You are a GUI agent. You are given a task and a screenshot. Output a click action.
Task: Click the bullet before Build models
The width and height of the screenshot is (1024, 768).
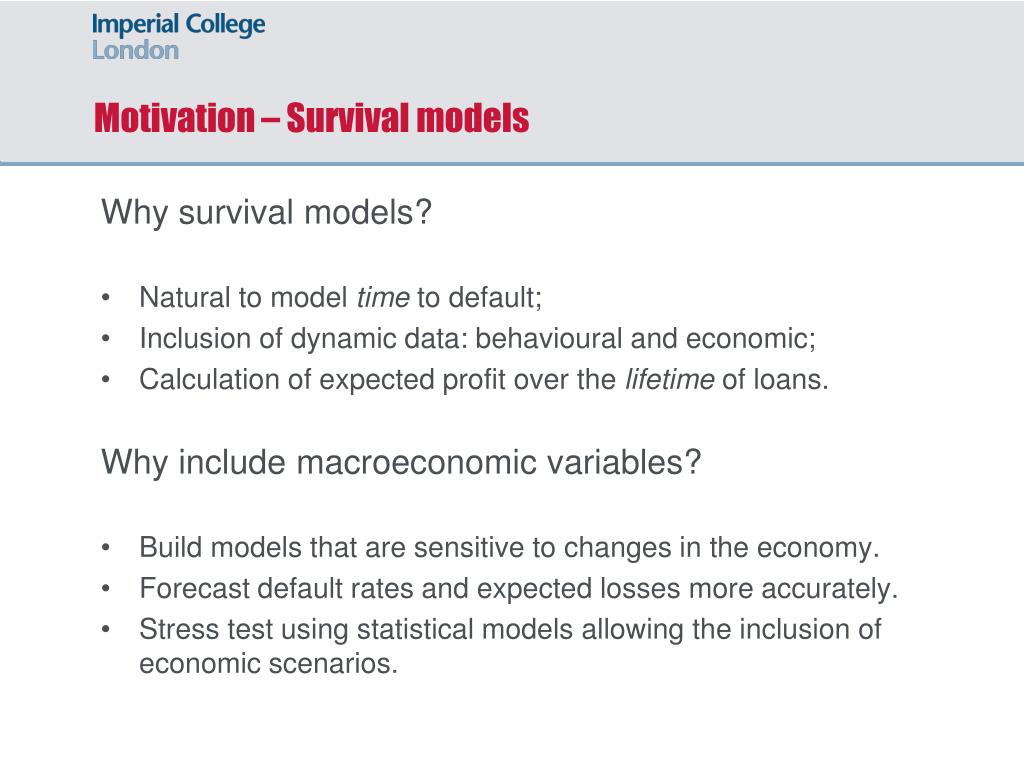pyautogui.click(x=106, y=548)
